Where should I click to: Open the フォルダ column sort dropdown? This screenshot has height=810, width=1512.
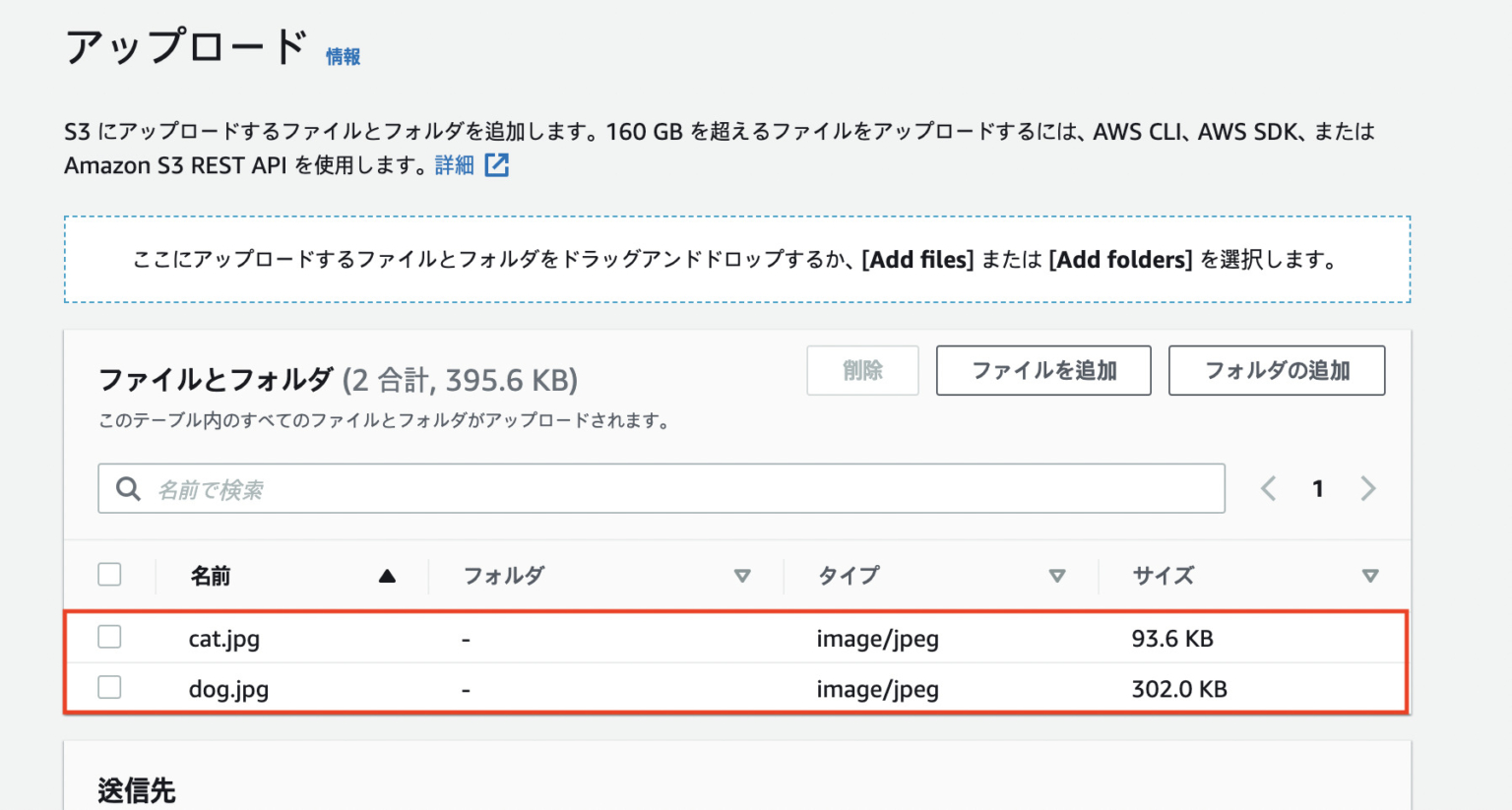click(743, 575)
